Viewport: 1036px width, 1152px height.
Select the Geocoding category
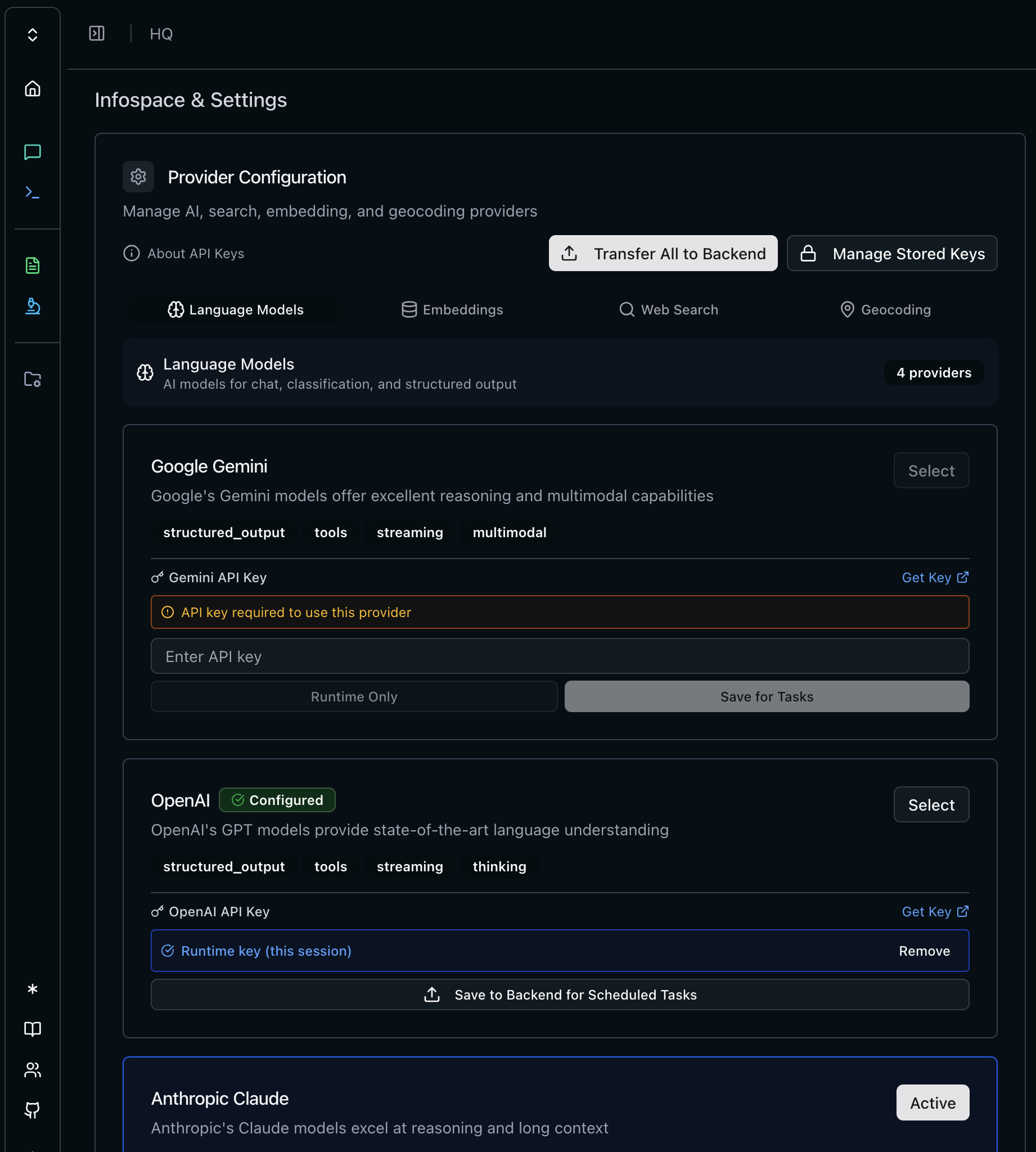coord(886,309)
